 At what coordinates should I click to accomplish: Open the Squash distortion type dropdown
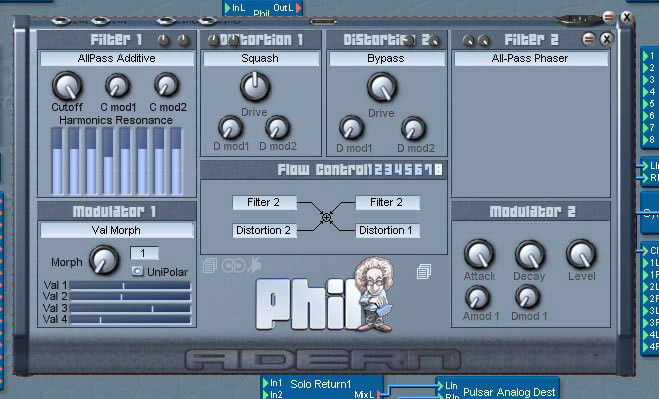coord(260,58)
